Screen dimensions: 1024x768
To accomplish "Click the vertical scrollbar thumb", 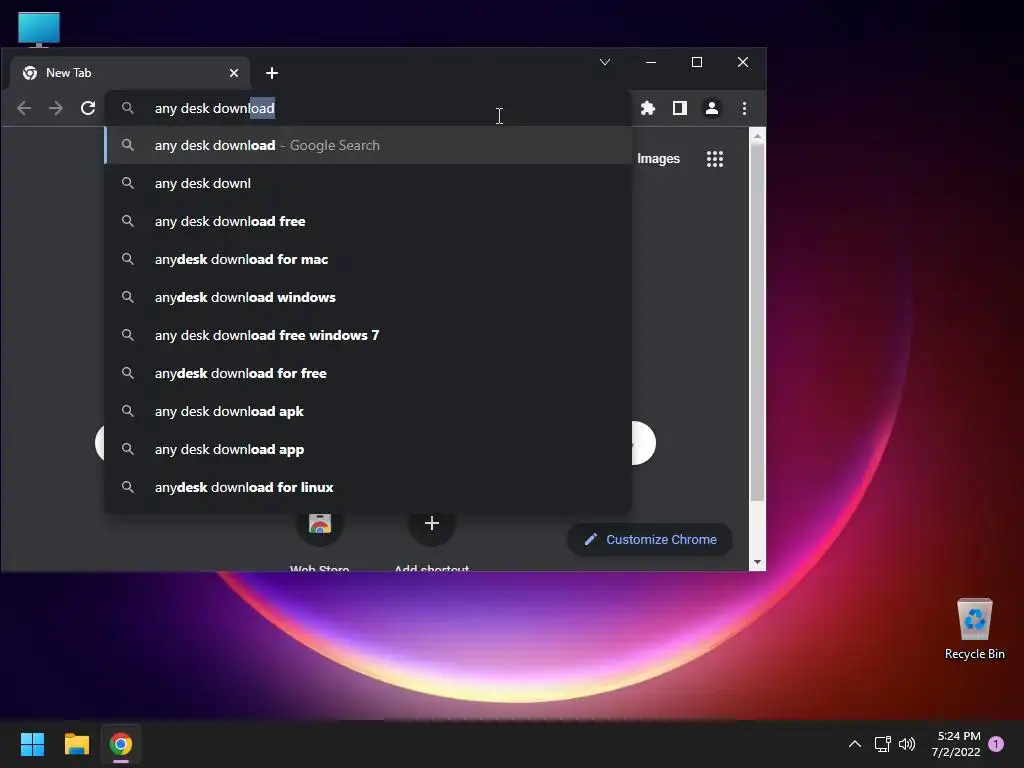I will pyautogui.click(x=758, y=323).
